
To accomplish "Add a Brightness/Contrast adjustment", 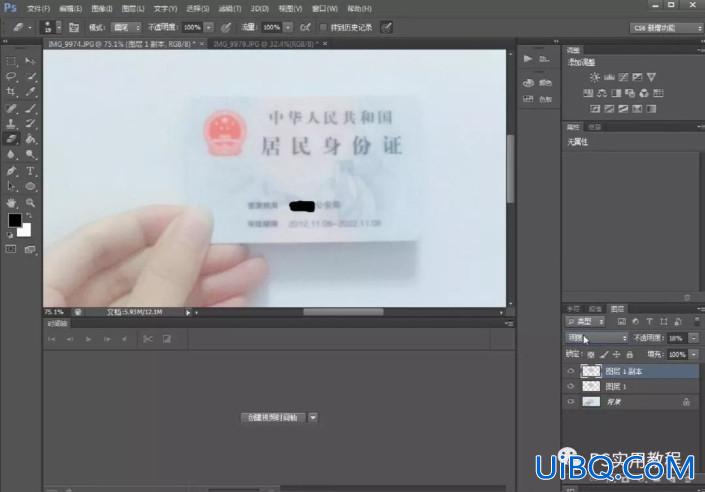I will coord(594,77).
